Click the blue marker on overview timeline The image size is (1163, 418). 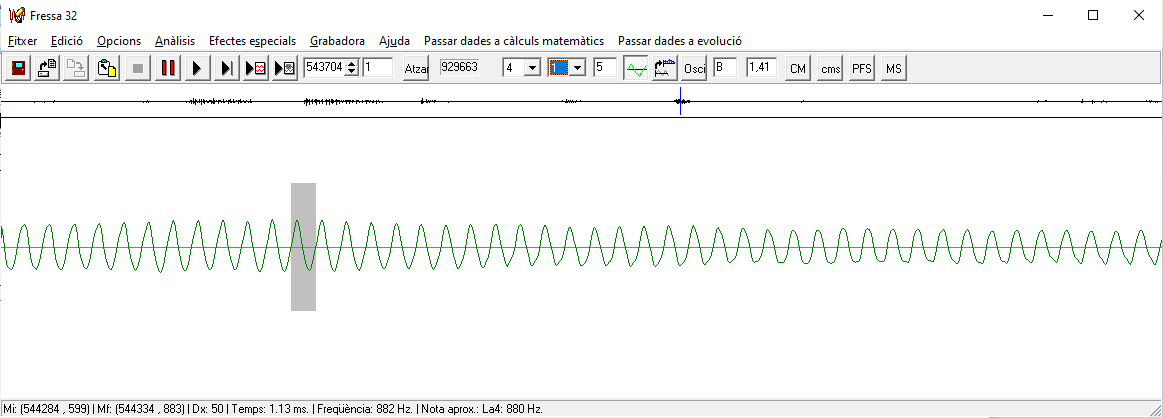pyautogui.click(x=680, y=102)
